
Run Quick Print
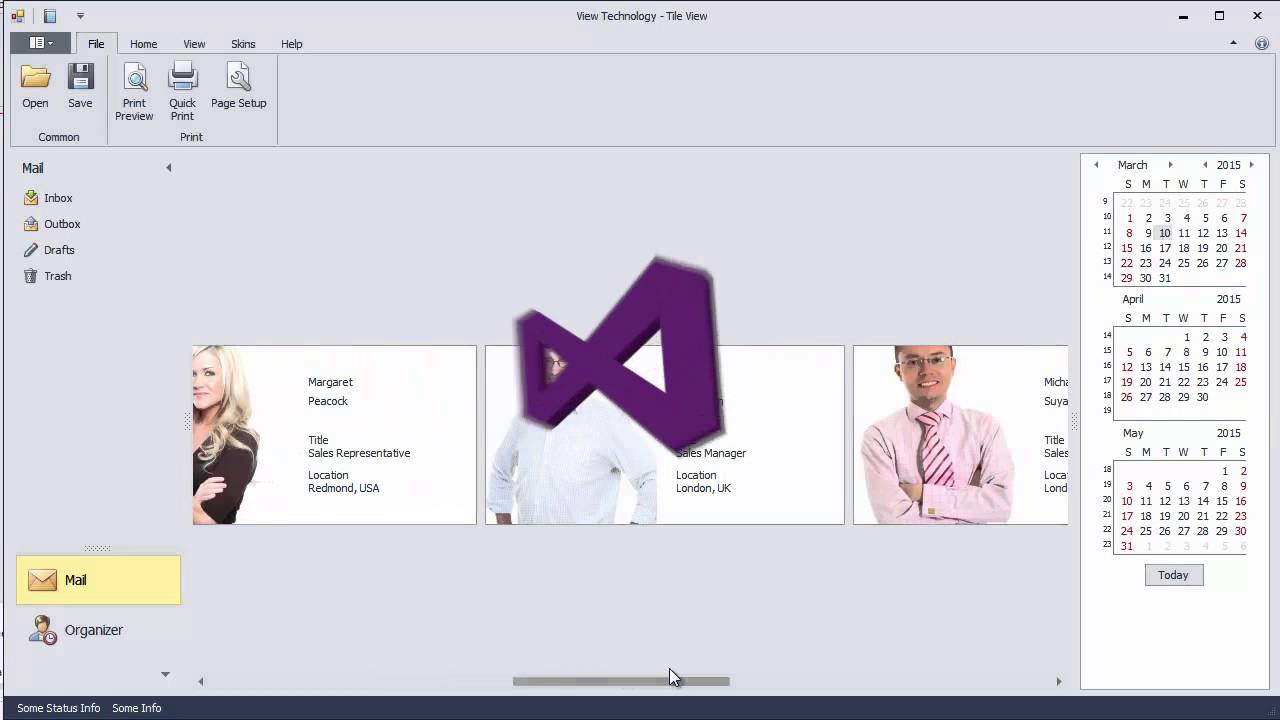click(x=182, y=91)
